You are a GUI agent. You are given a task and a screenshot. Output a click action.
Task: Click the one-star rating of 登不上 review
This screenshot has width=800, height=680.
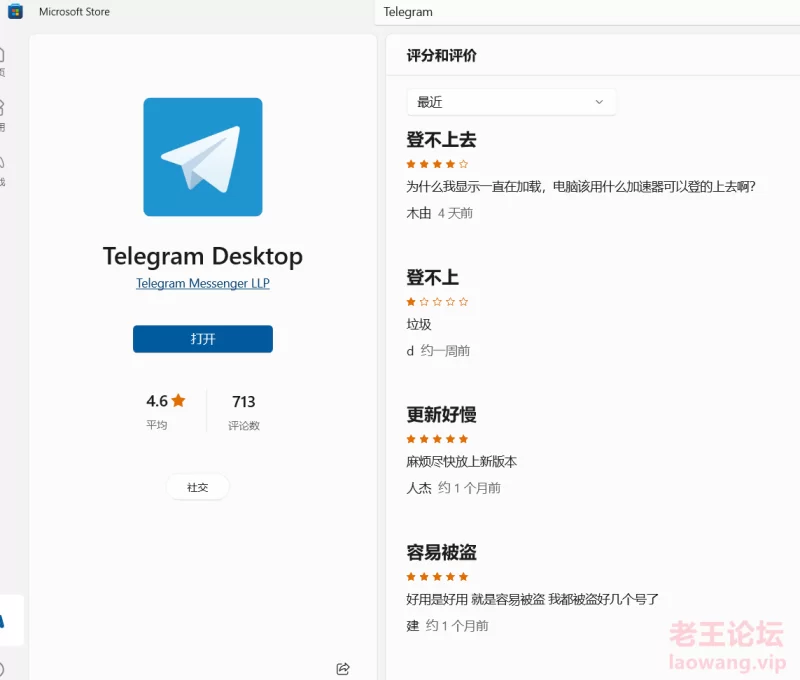[x=437, y=302]
